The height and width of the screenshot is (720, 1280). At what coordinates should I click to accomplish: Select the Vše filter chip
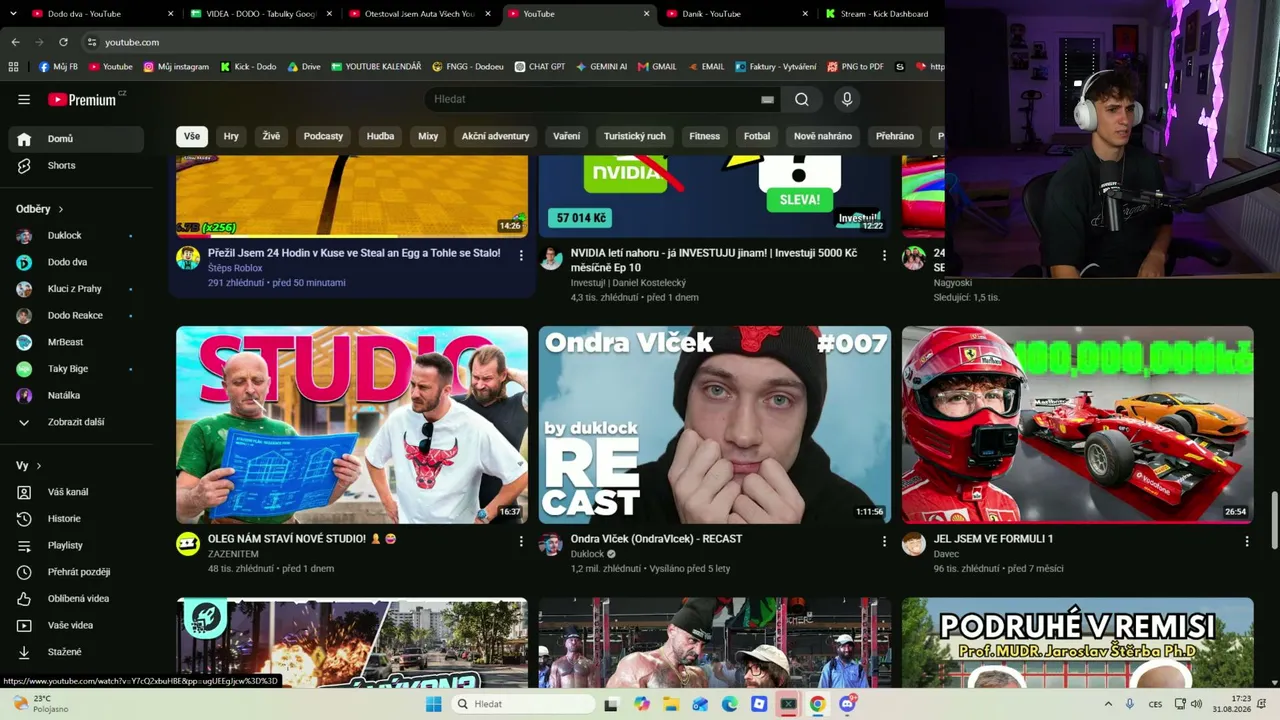(192, 136)
